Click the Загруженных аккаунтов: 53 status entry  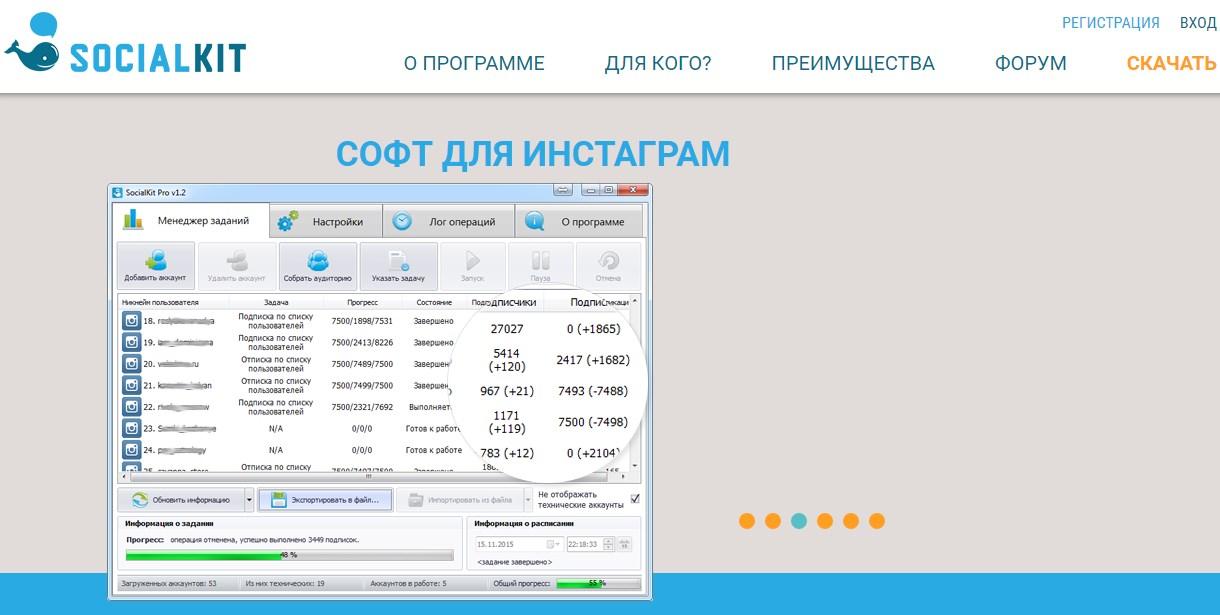point(168,583)
